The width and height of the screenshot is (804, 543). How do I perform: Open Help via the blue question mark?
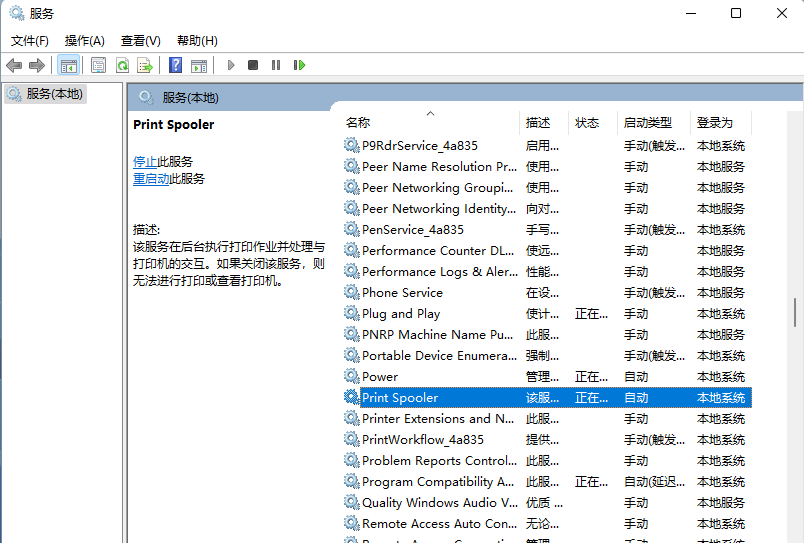(x=175, y=65)
